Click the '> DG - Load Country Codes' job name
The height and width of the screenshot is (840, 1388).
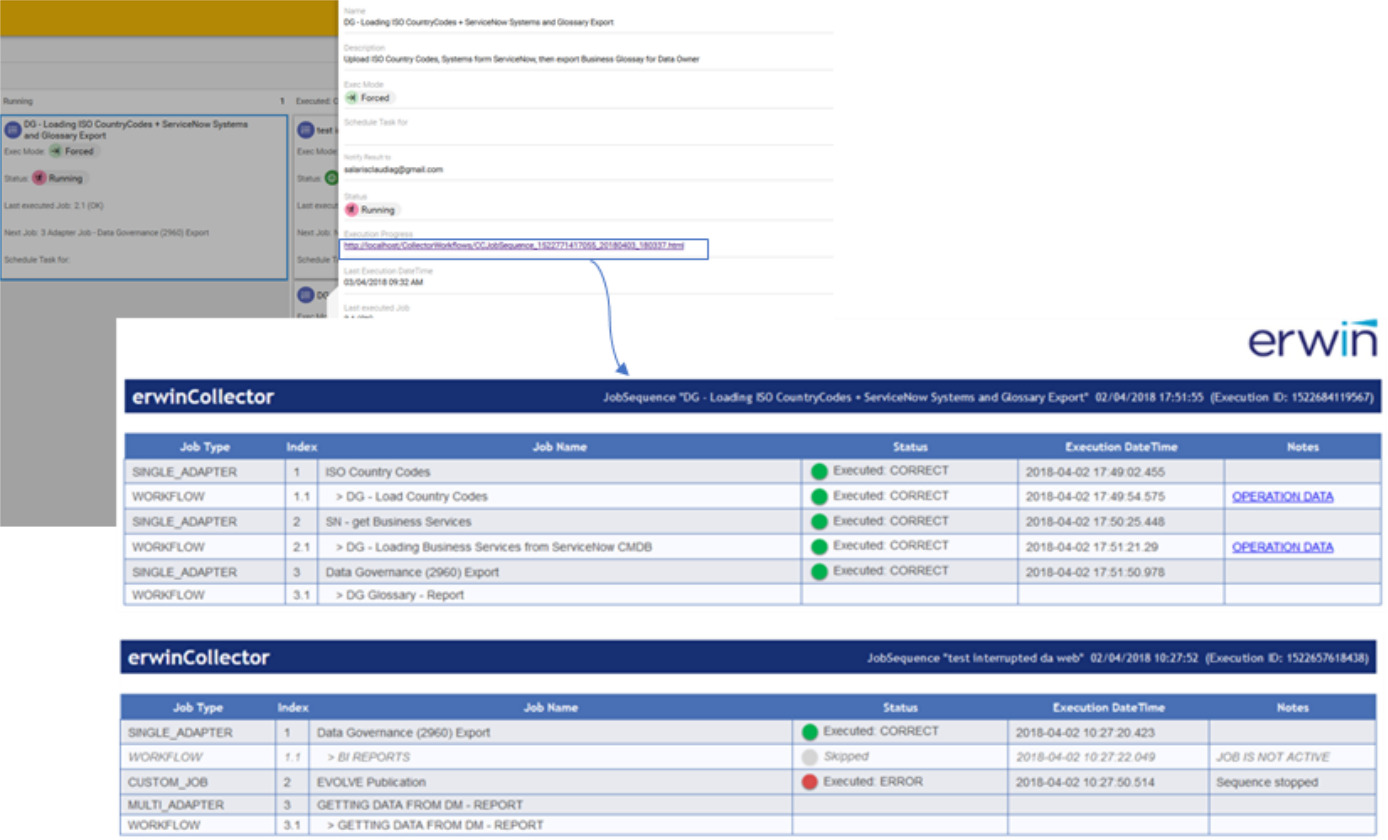(412, 497)
